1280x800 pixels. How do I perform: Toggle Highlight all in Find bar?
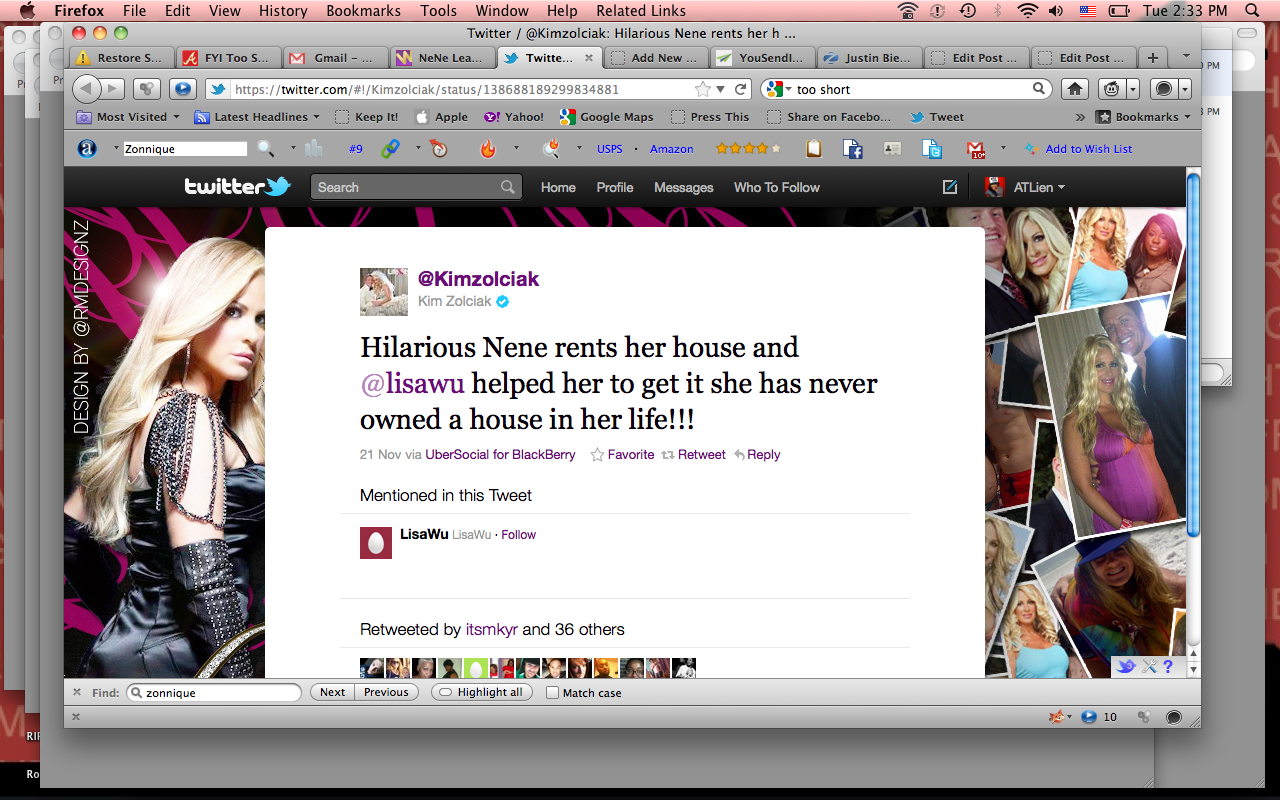(x=481, y=692)
